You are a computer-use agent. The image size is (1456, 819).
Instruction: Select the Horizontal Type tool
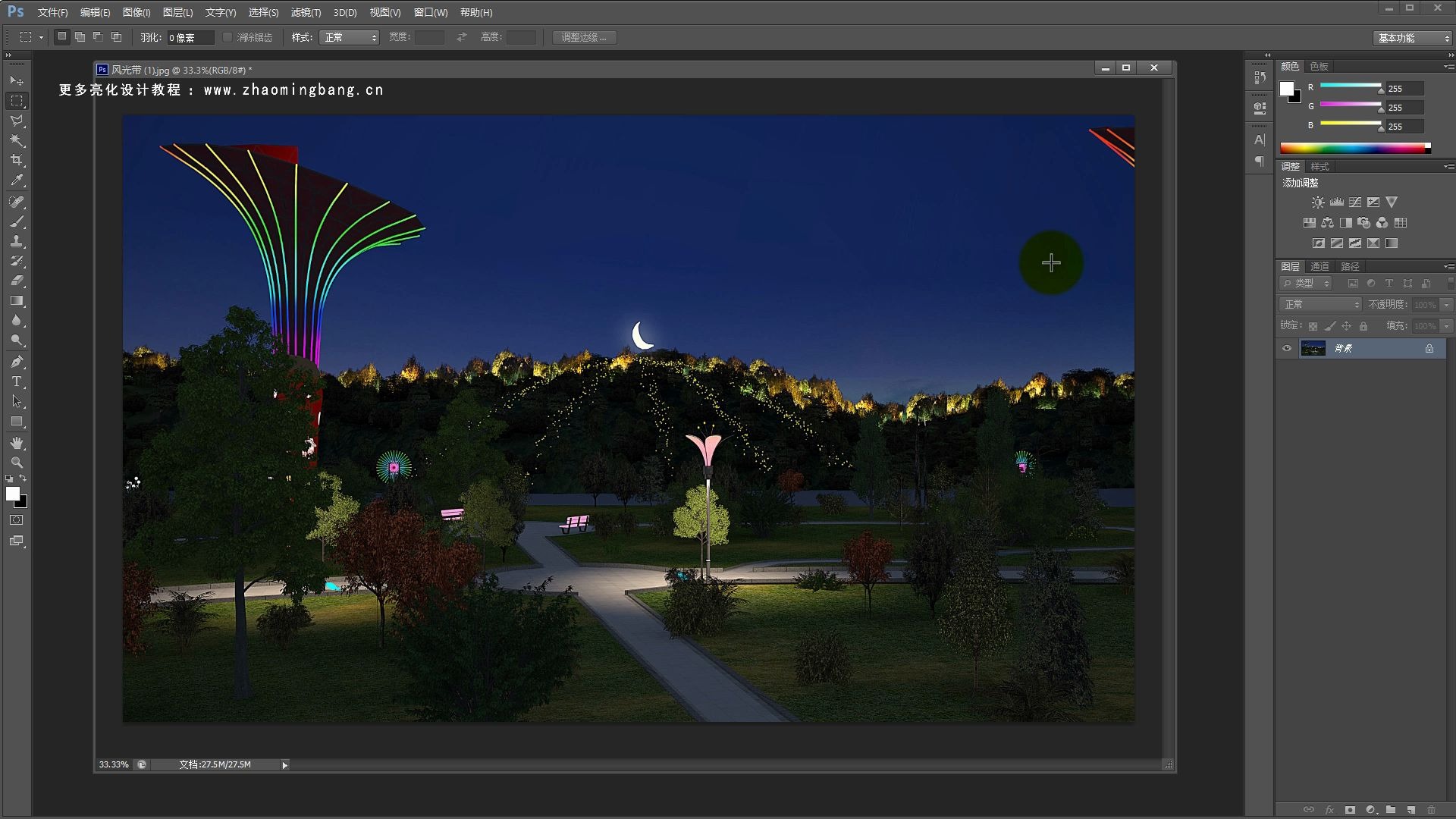coord(17,381)
